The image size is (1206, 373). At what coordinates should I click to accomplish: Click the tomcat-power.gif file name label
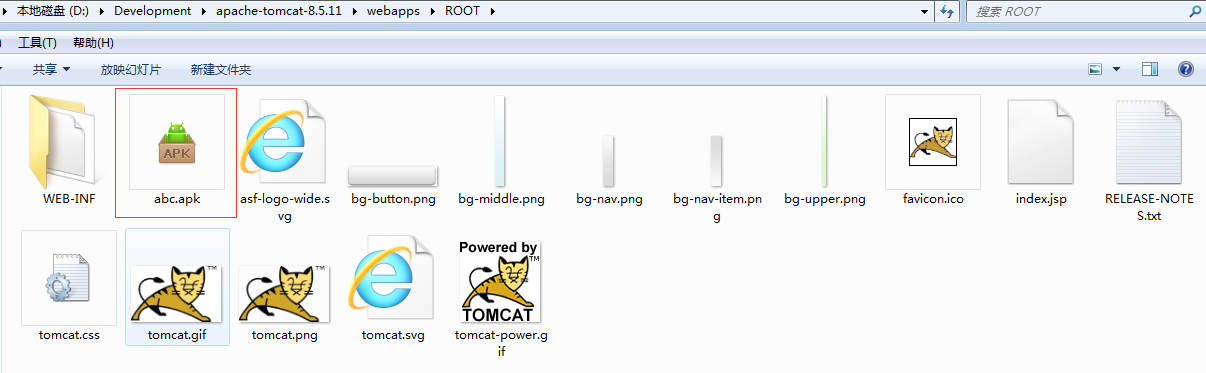pos(501,342)
